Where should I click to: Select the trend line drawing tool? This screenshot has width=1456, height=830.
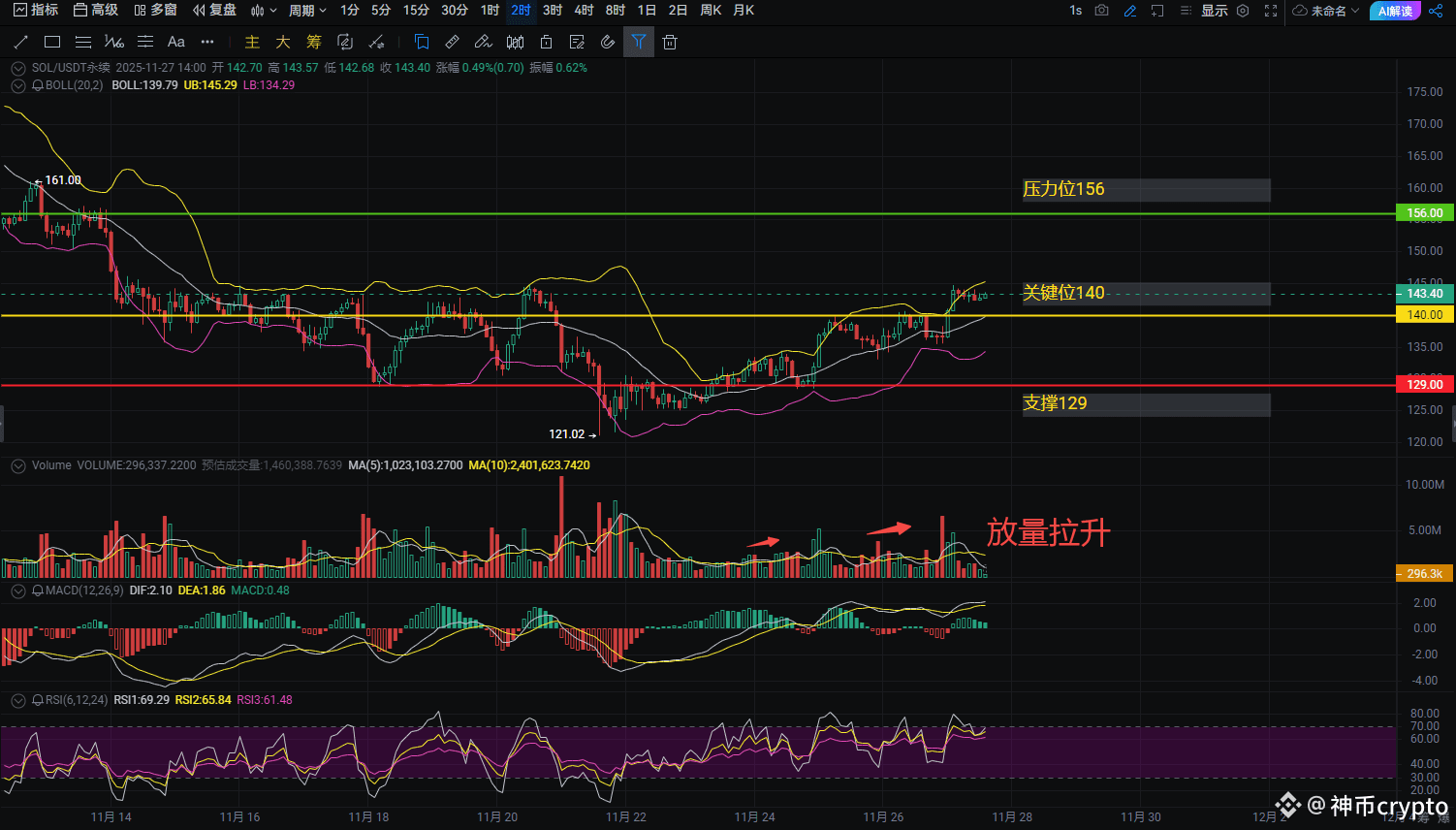pyautogui.click(x=21, y=42)
